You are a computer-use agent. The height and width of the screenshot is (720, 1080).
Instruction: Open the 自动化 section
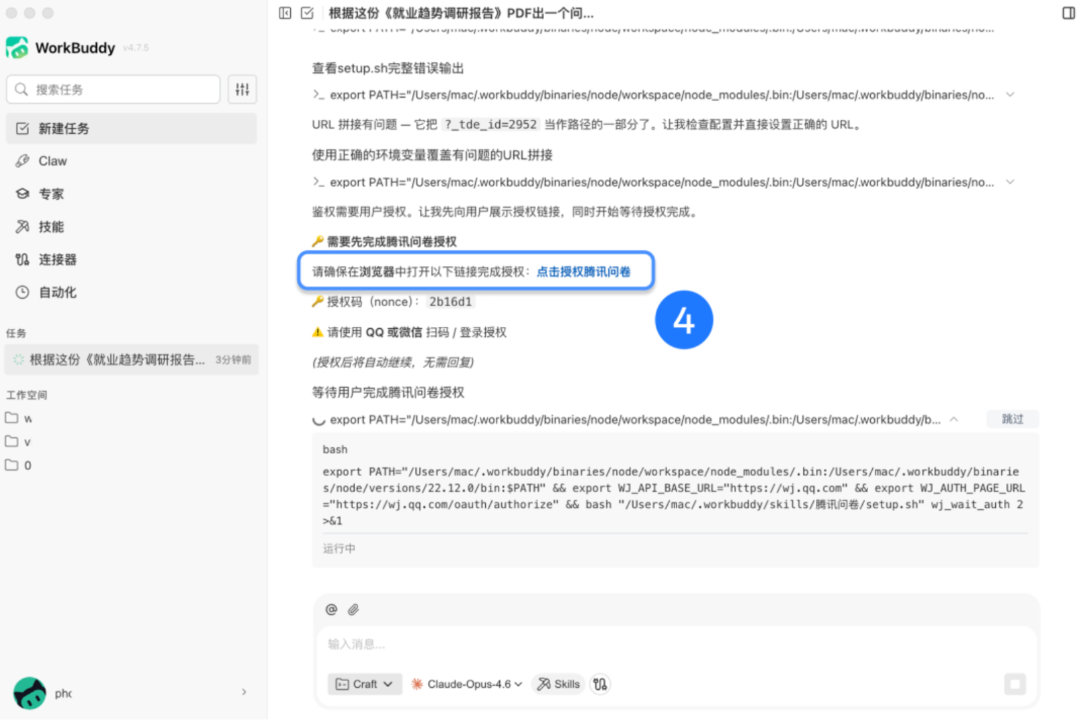[131, 293]
